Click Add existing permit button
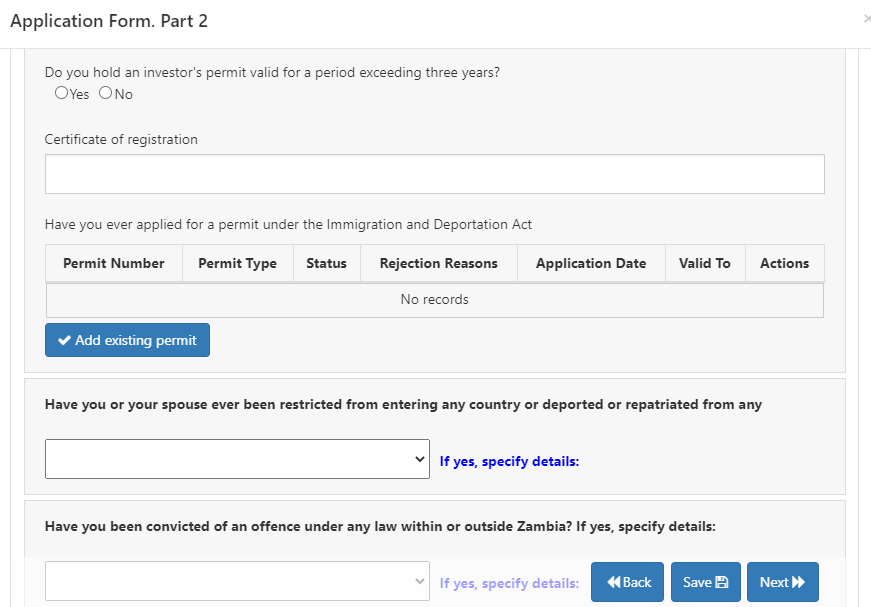Screen dimensions: 871x607 point(127,340)
